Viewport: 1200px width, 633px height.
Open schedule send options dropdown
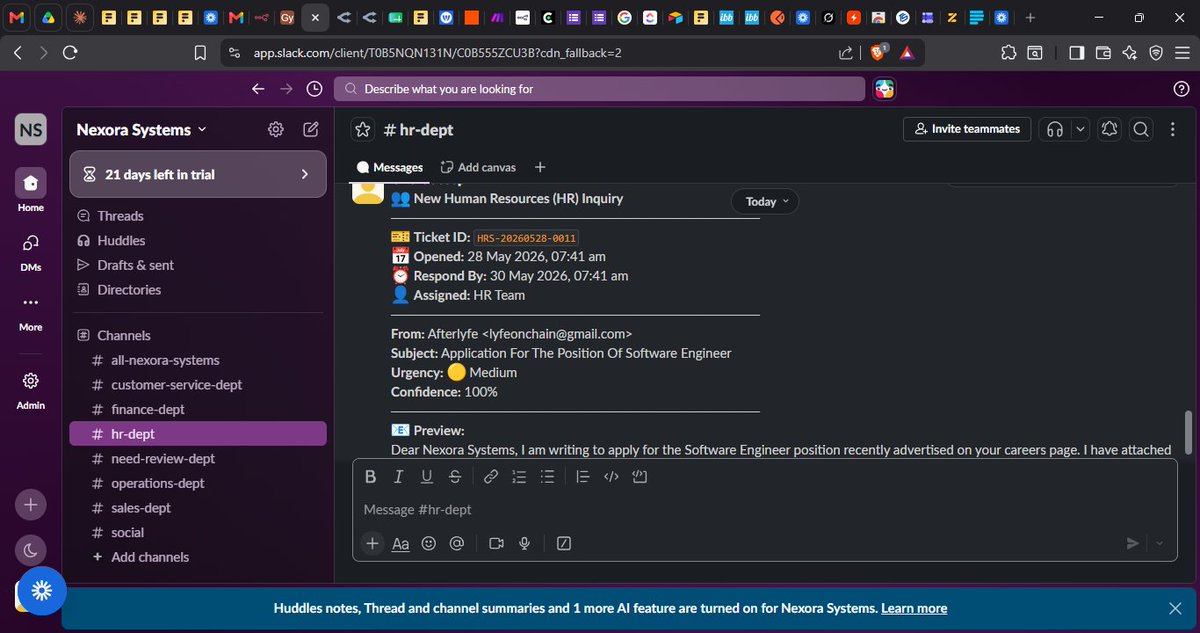(x=1159, y=543)
